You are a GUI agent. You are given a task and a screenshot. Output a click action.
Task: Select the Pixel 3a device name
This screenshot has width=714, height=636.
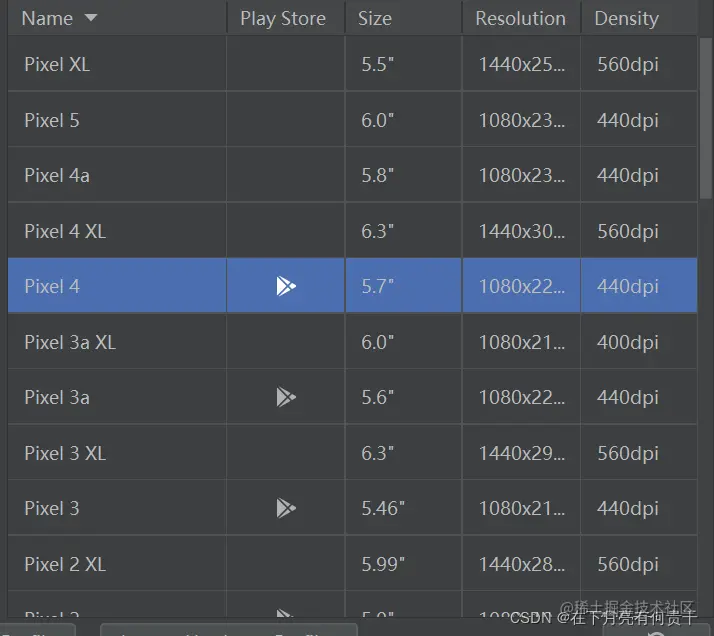(57, 397)
